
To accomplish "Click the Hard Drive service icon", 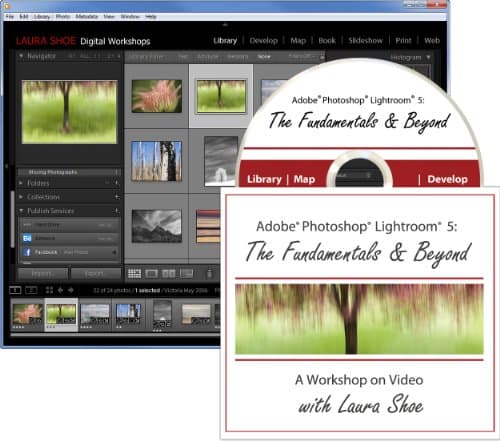I will [27, 225].
